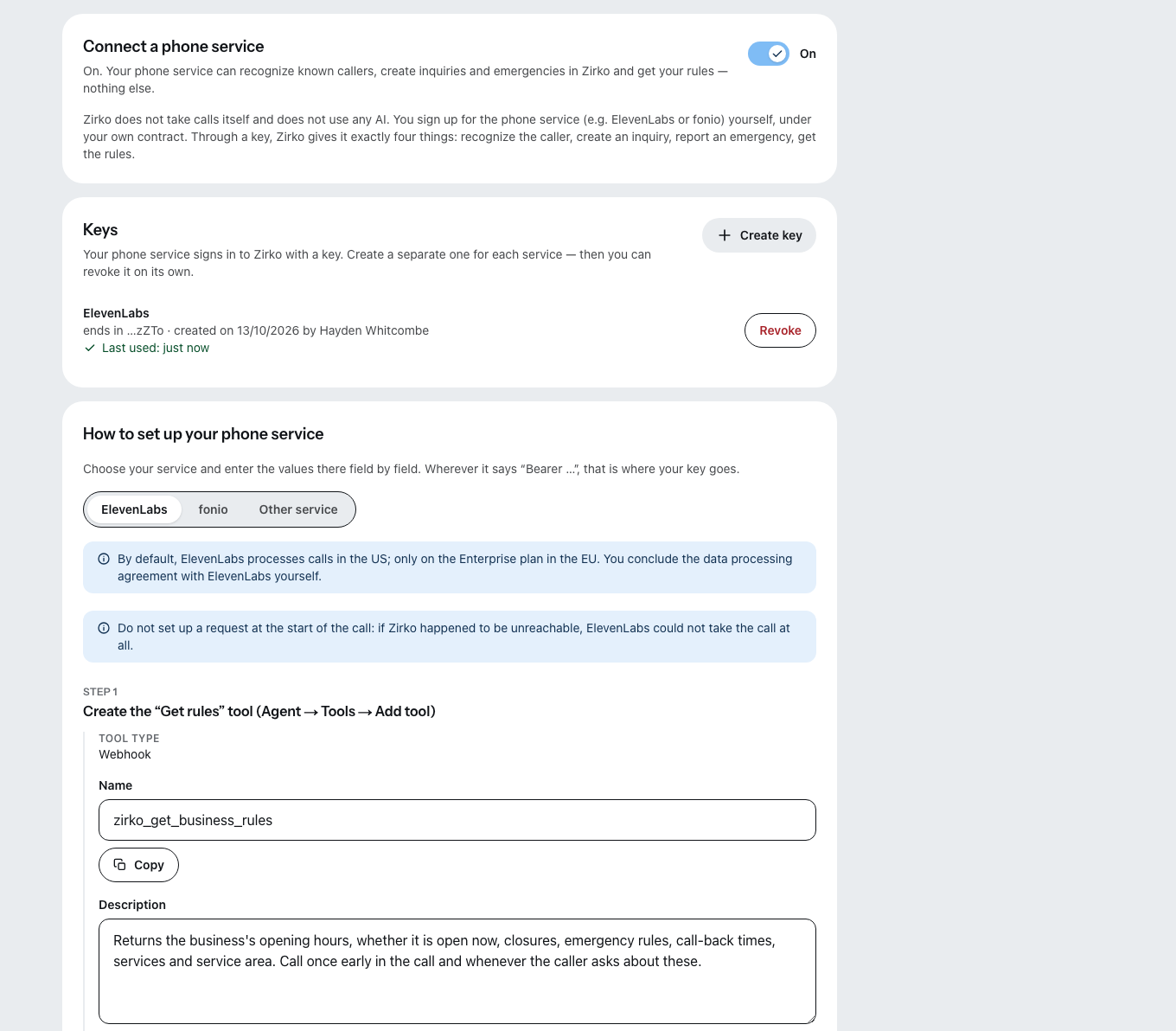Image resolution: width=1176 pixels, height=1031 pixels.
Task: Click the 'Create the "Get rules" tool' step title
Action: click(x=259, y=711)
